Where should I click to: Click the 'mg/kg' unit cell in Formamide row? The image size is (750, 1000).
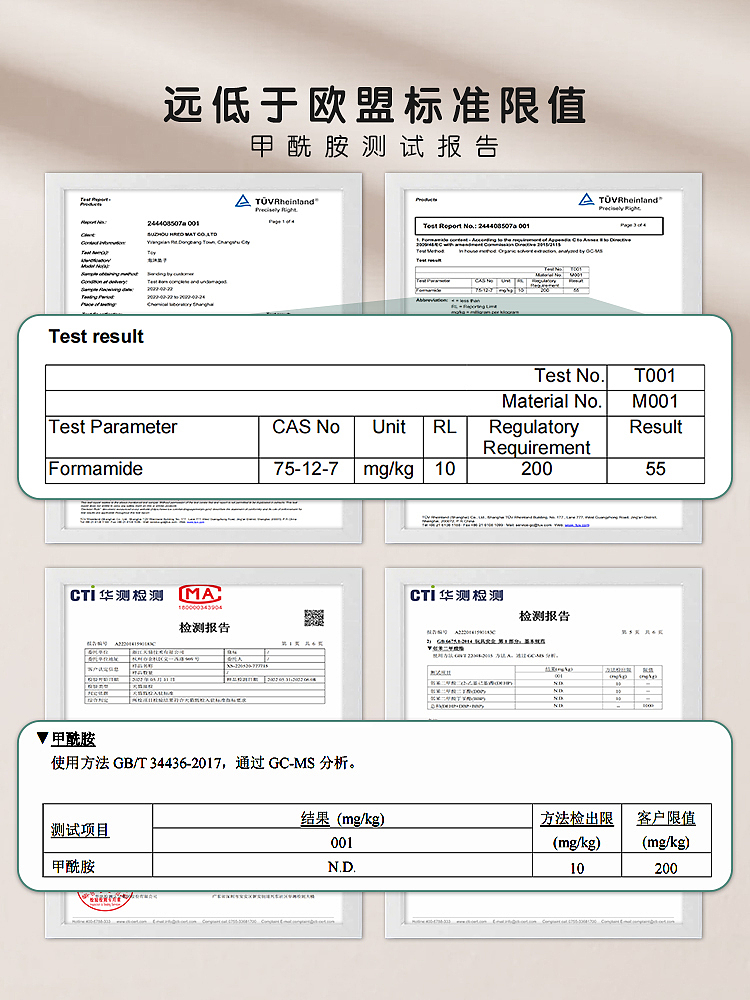[389, 470]
